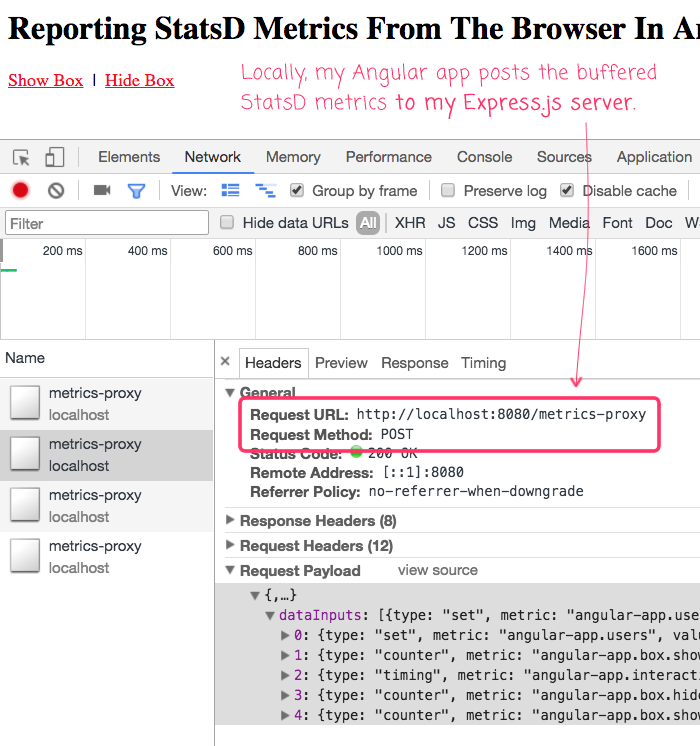700x746 pixels.
Task: Click the Remote Address value [::1]:8080
Action: coord(424,472)
